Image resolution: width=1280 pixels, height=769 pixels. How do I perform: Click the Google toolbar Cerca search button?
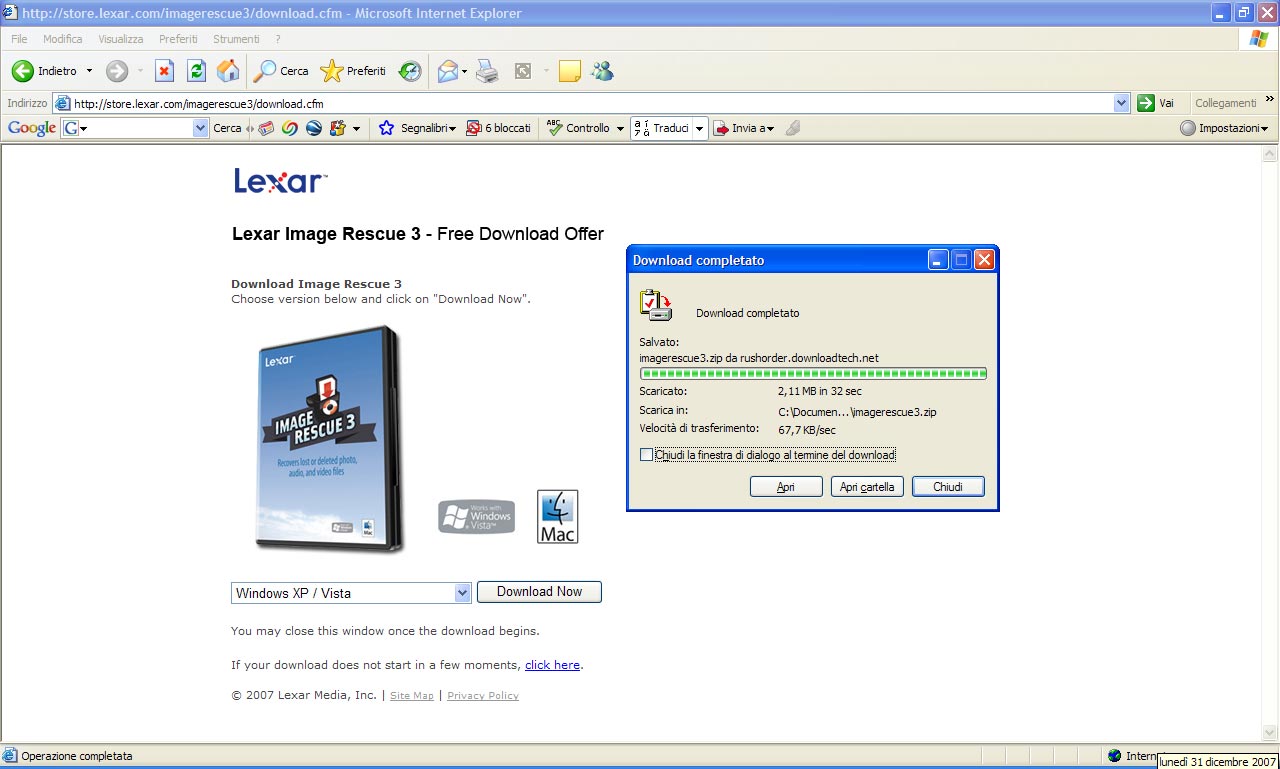pos(227,128)
